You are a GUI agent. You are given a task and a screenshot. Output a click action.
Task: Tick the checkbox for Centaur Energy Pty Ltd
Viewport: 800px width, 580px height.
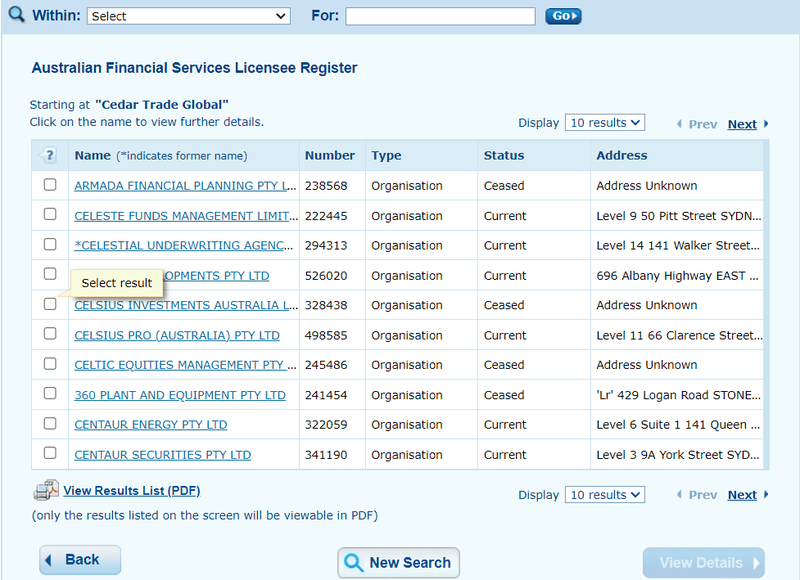(x=50, y=423)
